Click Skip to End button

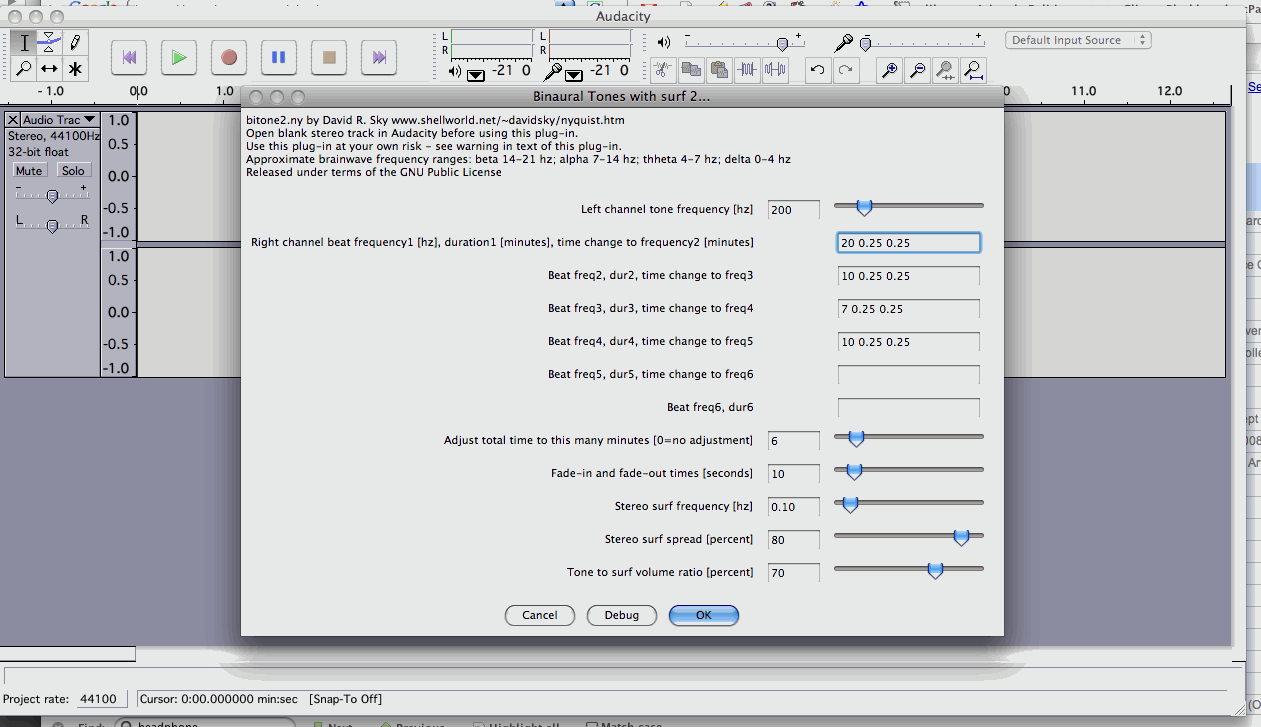click(x=379, y=57)
